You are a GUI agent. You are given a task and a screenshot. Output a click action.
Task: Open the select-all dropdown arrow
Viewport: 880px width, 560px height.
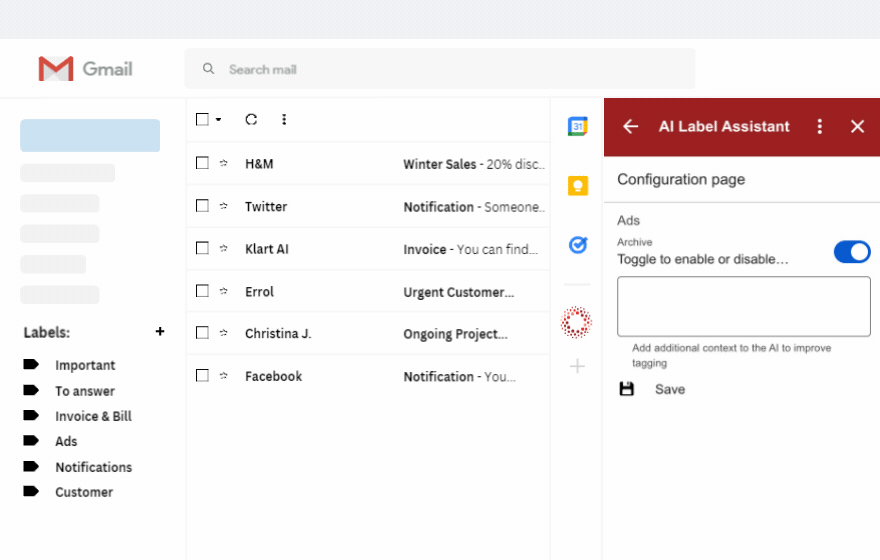click(x=218, y=119)
